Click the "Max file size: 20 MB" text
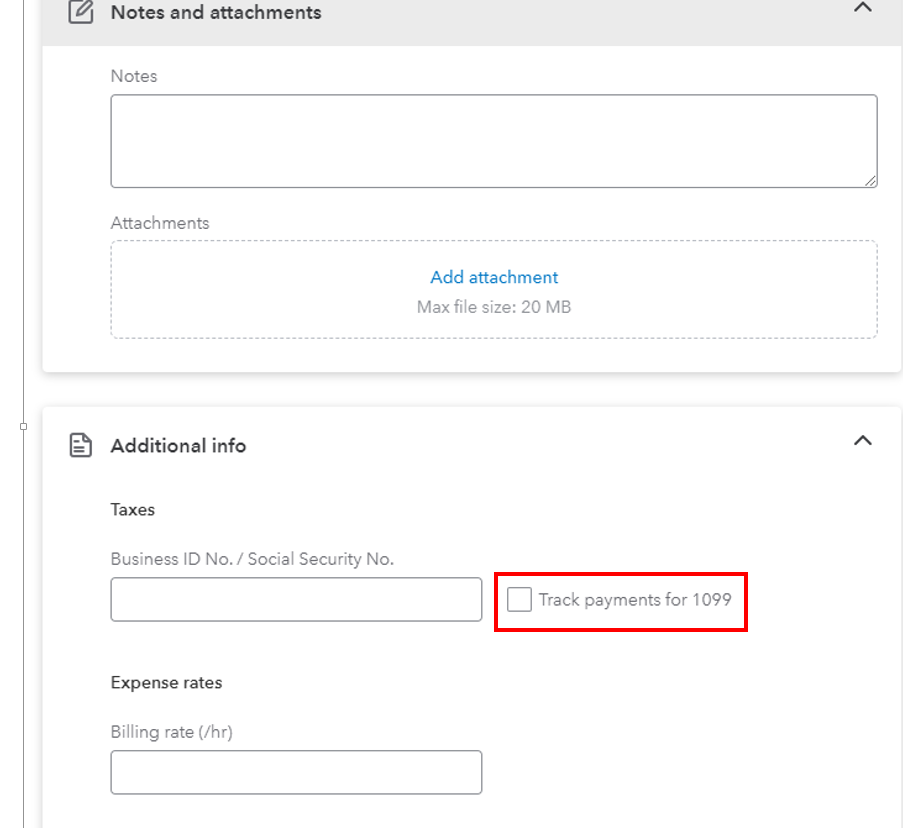The image size is (903, 828). coord(494,307)
